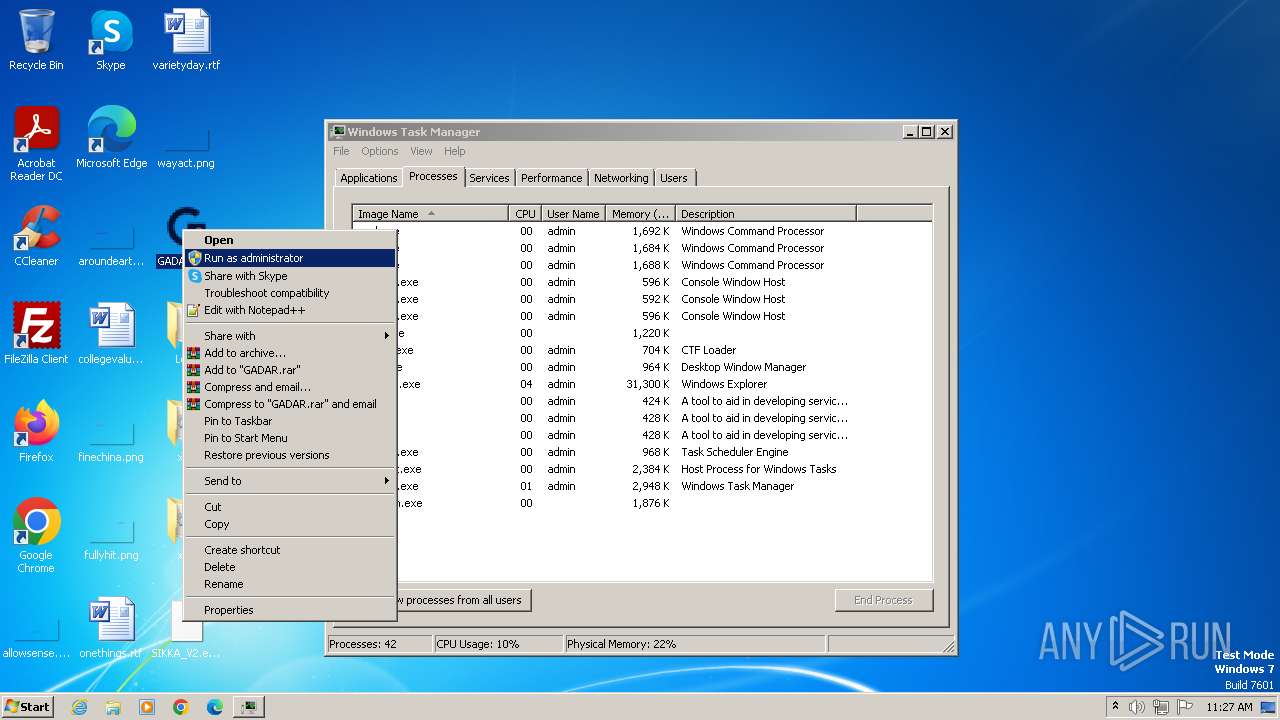Choose Compress and email...
The height and width of the screenshot is (720, 1280).
[290, 387]
